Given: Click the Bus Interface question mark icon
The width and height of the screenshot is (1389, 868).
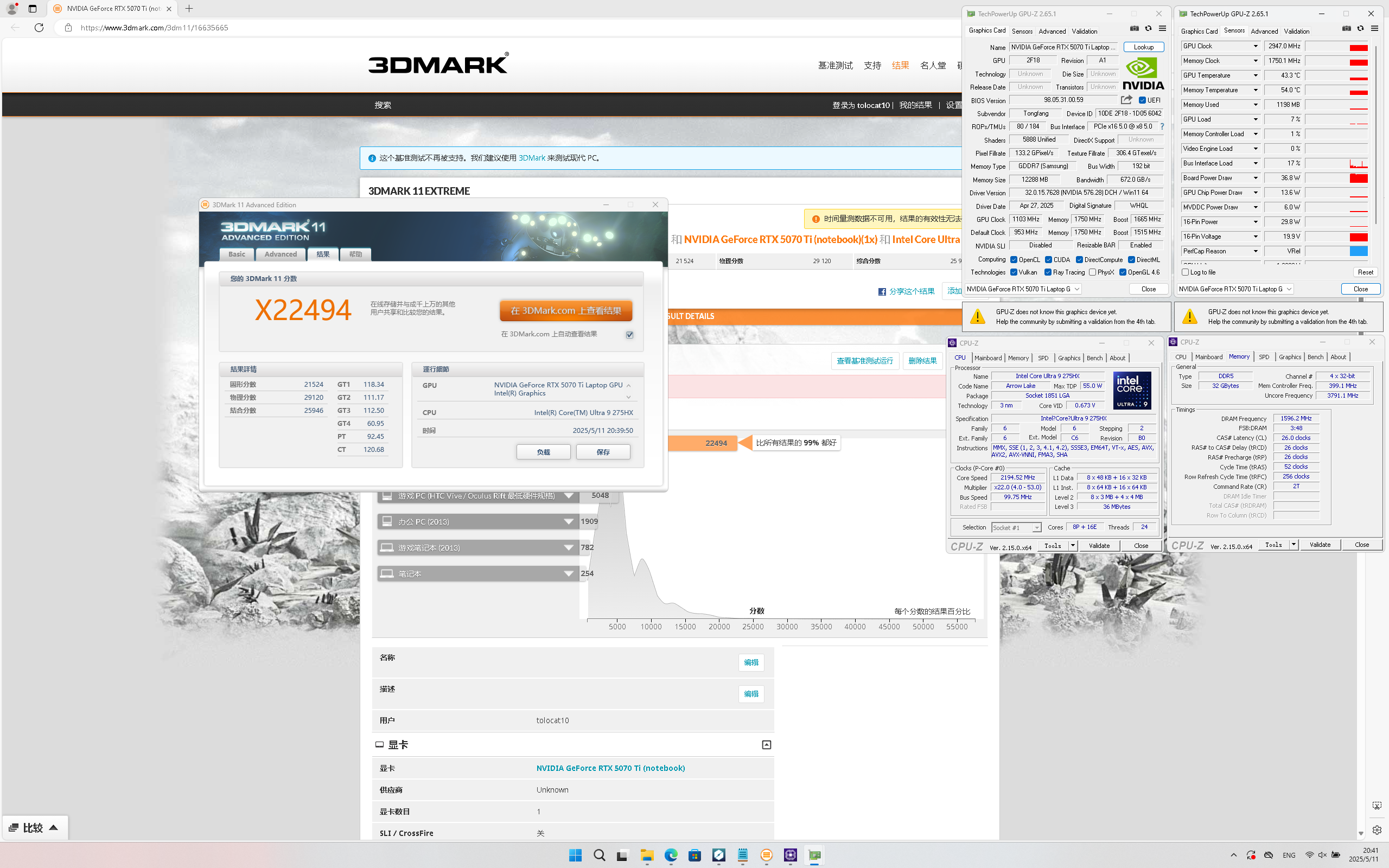Looking at the screenshot, I should point(1162,126).
